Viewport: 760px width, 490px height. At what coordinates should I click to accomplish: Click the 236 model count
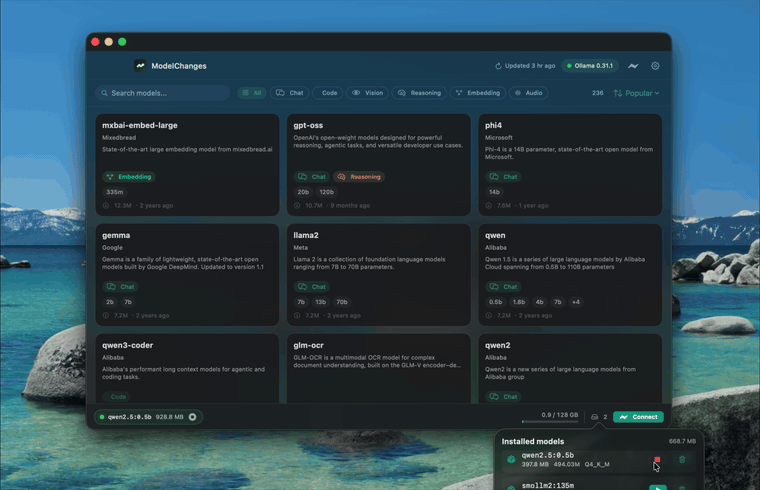pyautogui.click(x=598, y=93)
